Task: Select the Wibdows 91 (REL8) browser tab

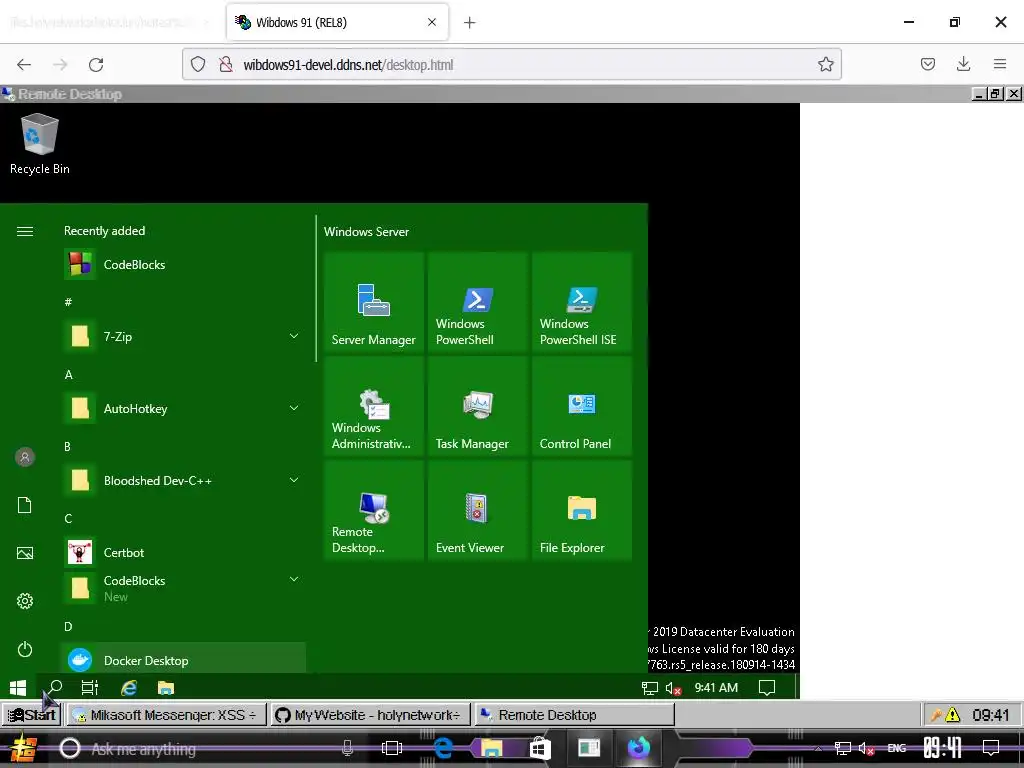Action: click(x=337, y=22)
